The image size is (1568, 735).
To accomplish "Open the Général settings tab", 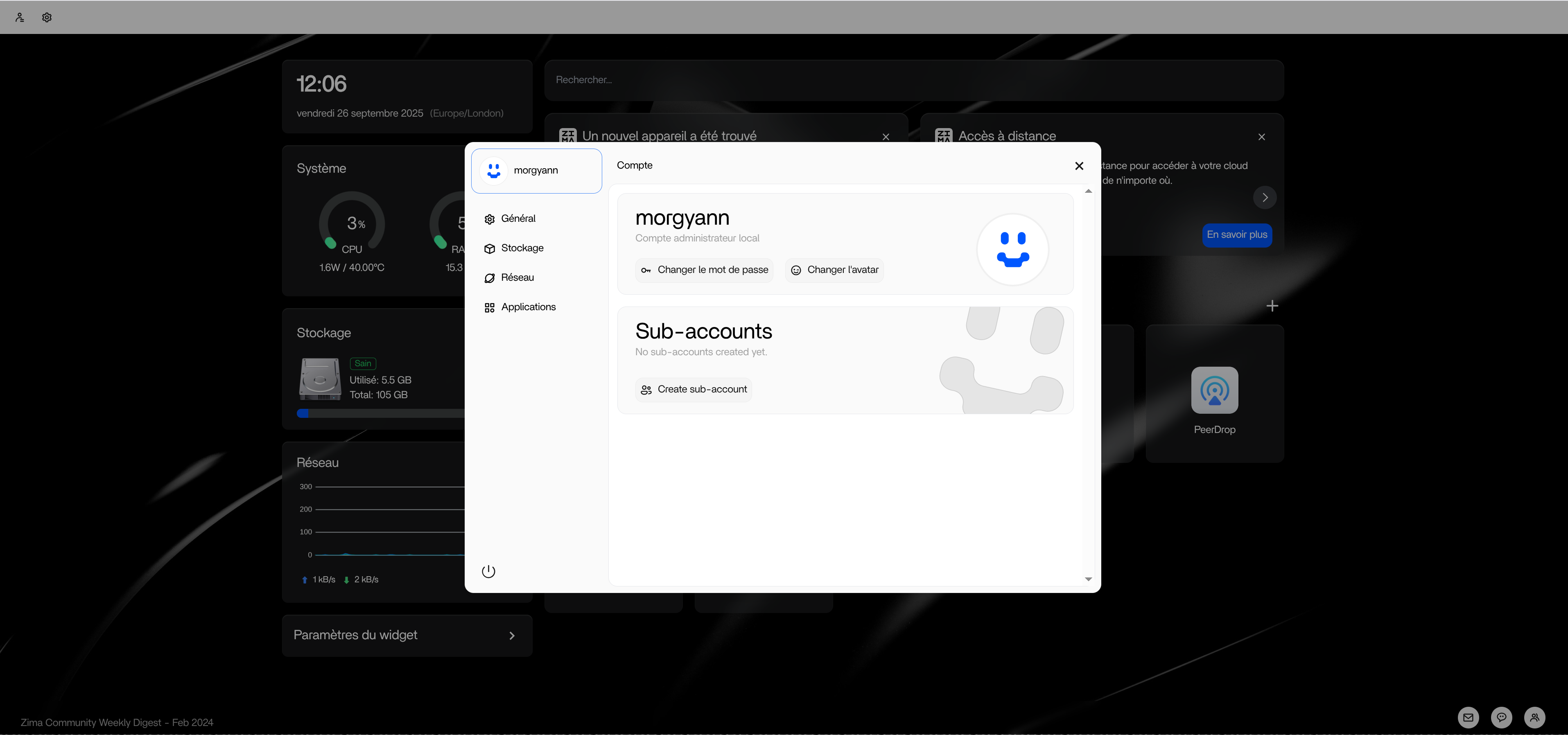I will pos(518,219).
